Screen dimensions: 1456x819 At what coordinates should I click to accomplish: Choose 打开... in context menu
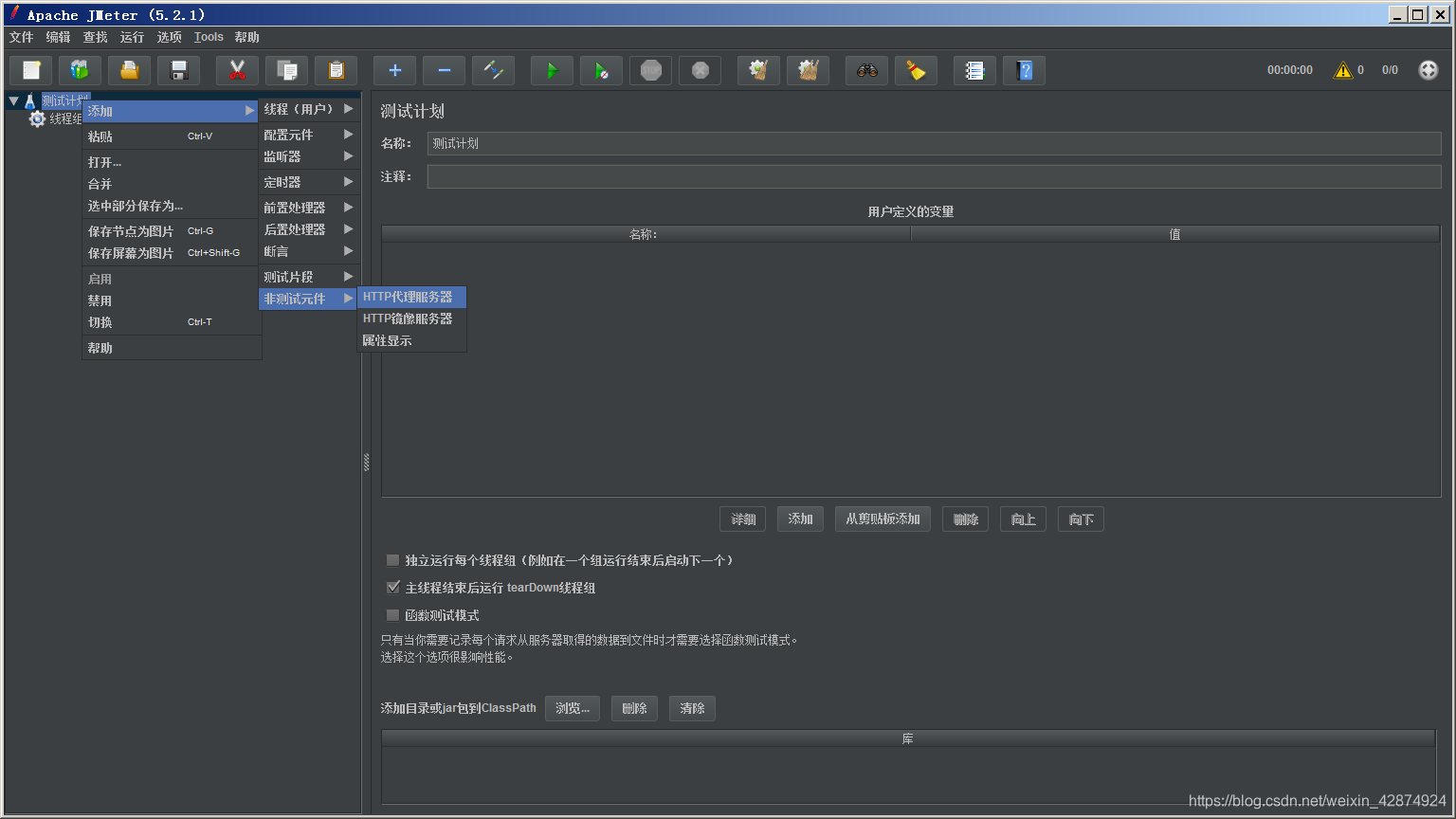171,162
